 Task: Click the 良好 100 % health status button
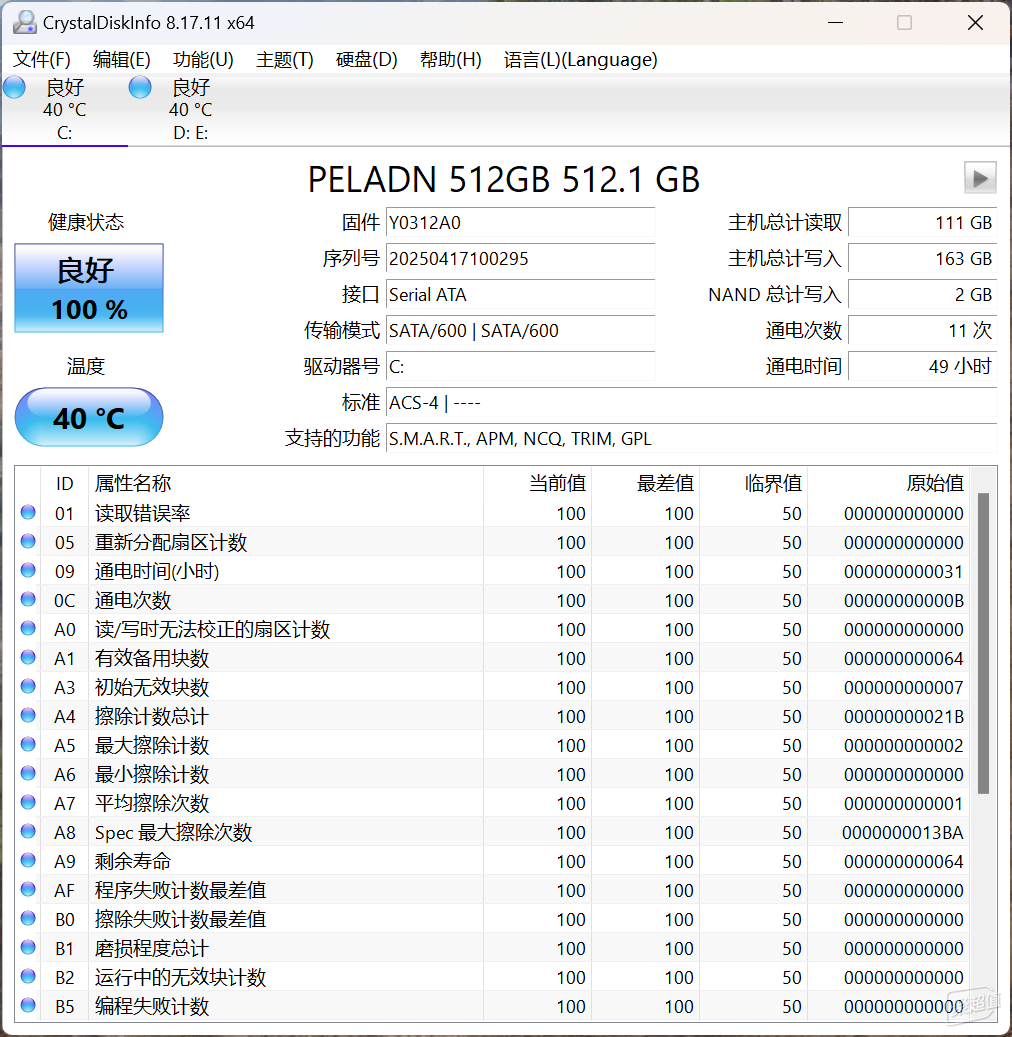89,288
